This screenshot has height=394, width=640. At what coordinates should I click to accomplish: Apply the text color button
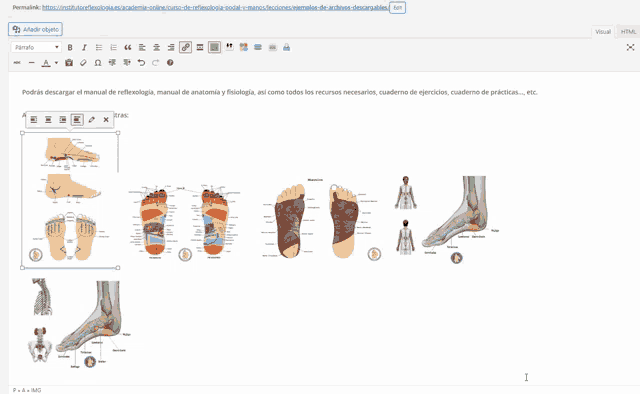(x=46, y=62)
